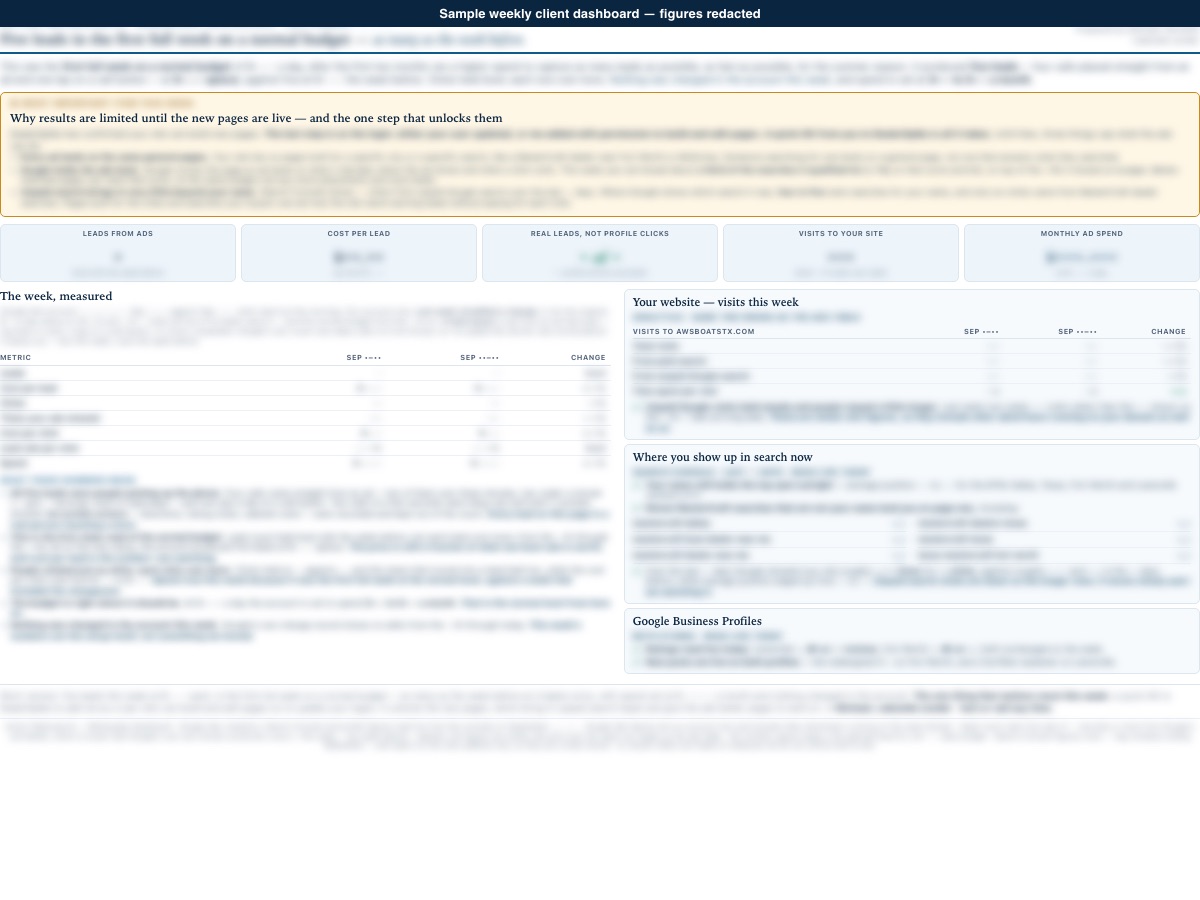The image size is (1200, 900).
Task: Select the 'REAL LEADS, NOT PROFILE CLICKS' card label
Action: point(600,233)
